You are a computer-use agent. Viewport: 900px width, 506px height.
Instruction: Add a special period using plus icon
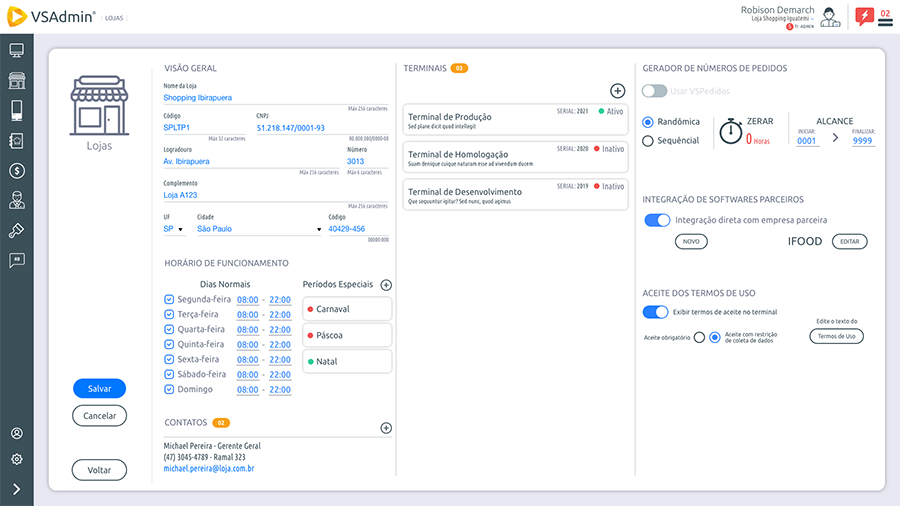pyautogui.click(x=386, y=285)
